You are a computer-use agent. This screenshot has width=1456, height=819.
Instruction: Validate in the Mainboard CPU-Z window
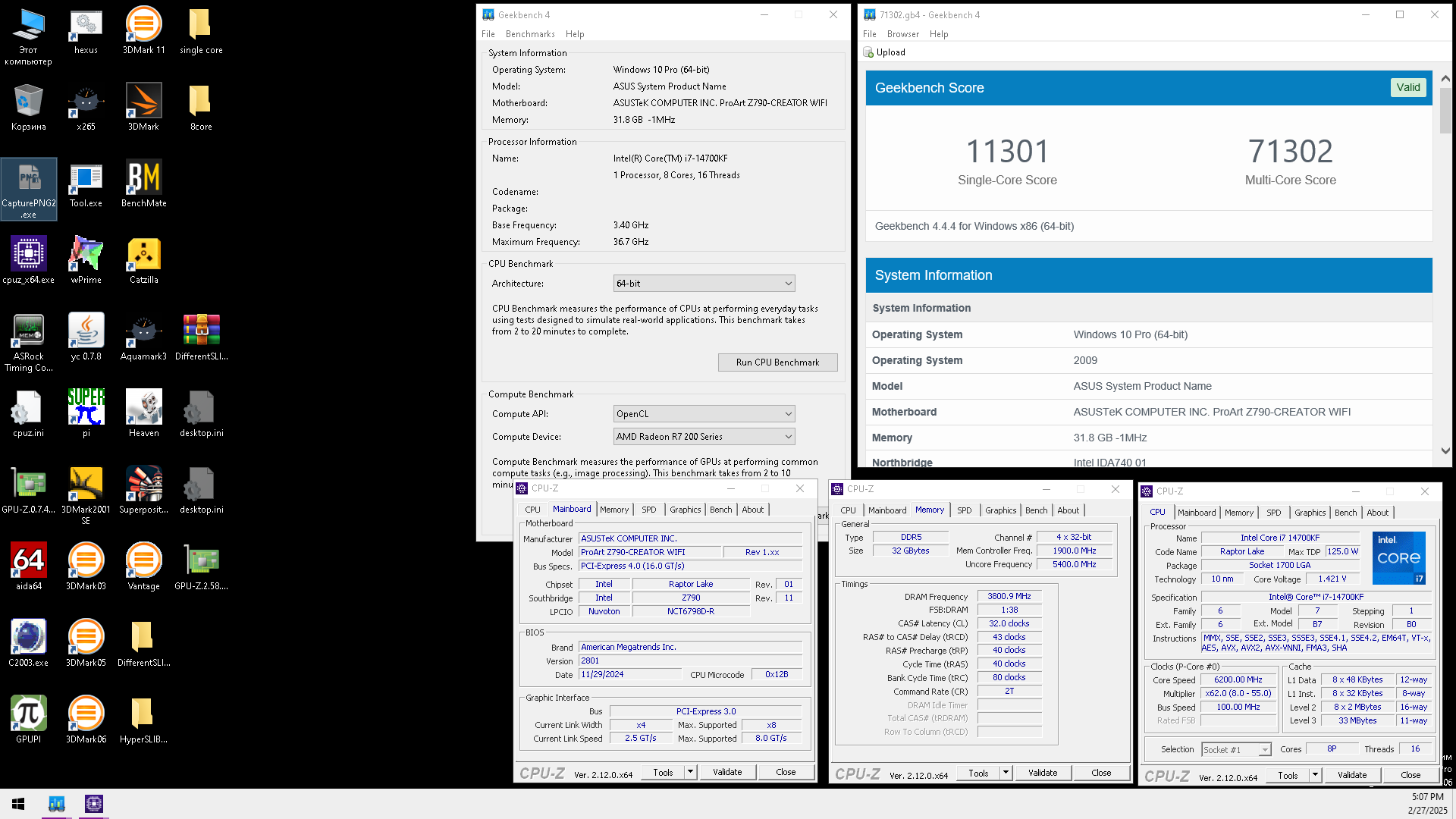pos(727,772)
